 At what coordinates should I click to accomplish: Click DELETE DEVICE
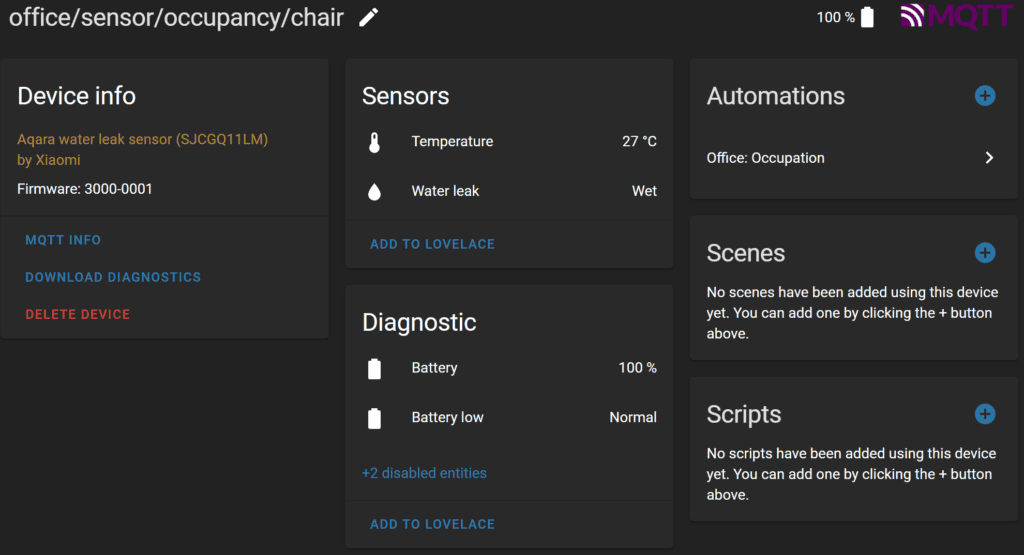78,315
